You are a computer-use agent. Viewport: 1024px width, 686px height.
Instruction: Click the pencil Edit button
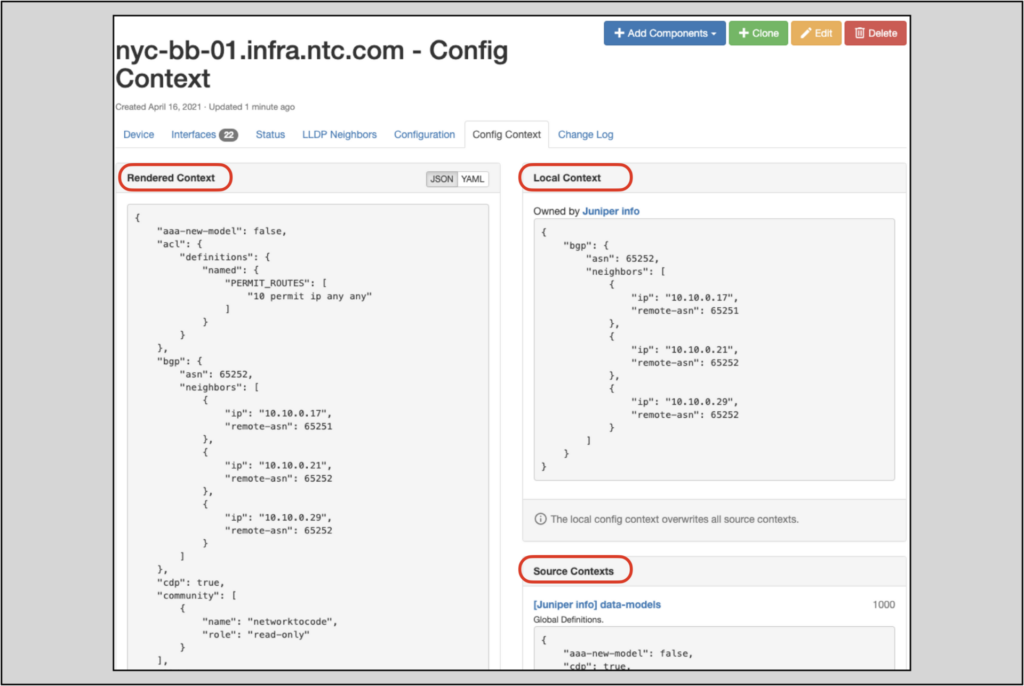click(x=816, y=33)
